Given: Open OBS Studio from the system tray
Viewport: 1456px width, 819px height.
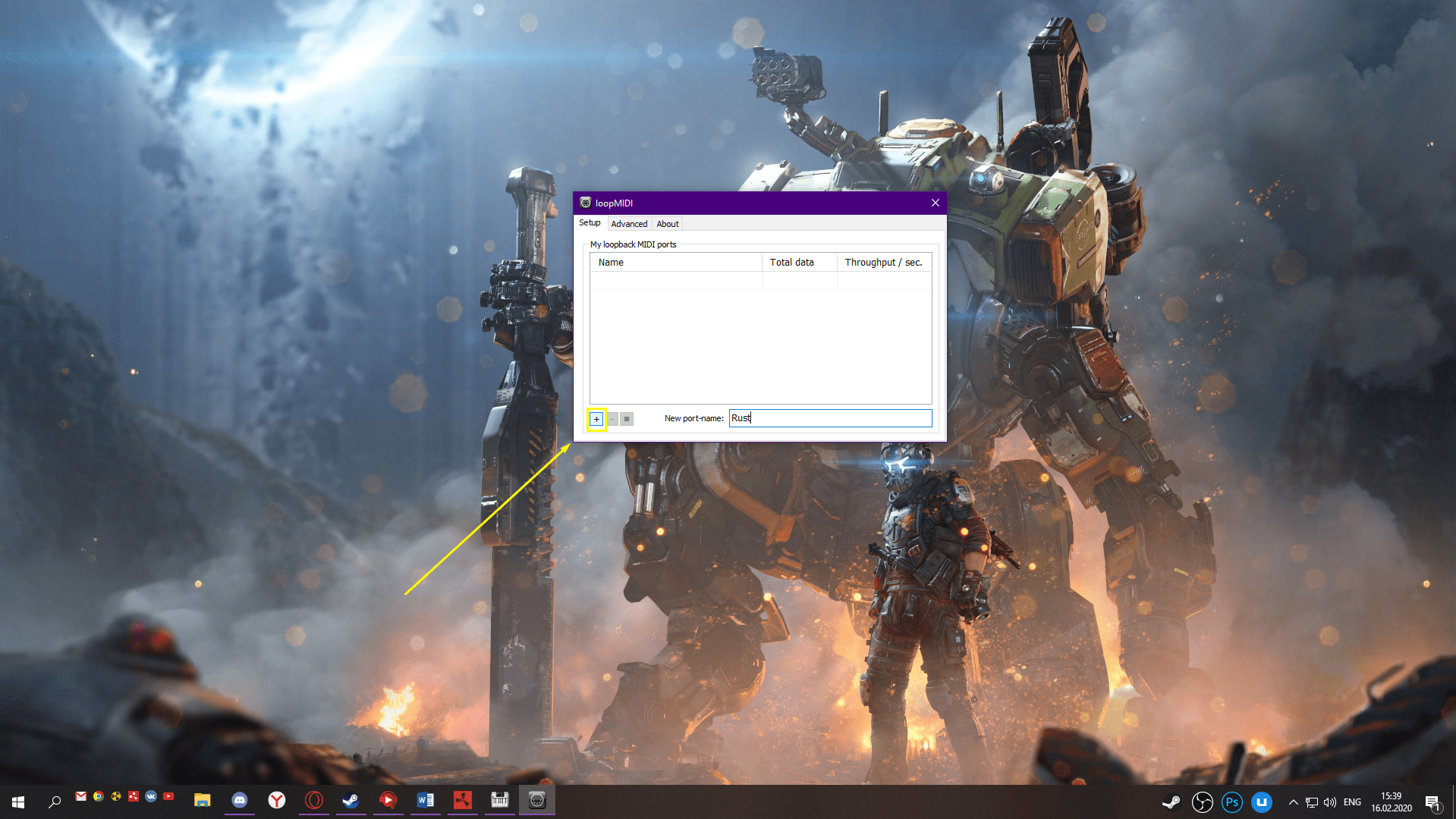Looking at the screenshot, I should point(1202,802).
